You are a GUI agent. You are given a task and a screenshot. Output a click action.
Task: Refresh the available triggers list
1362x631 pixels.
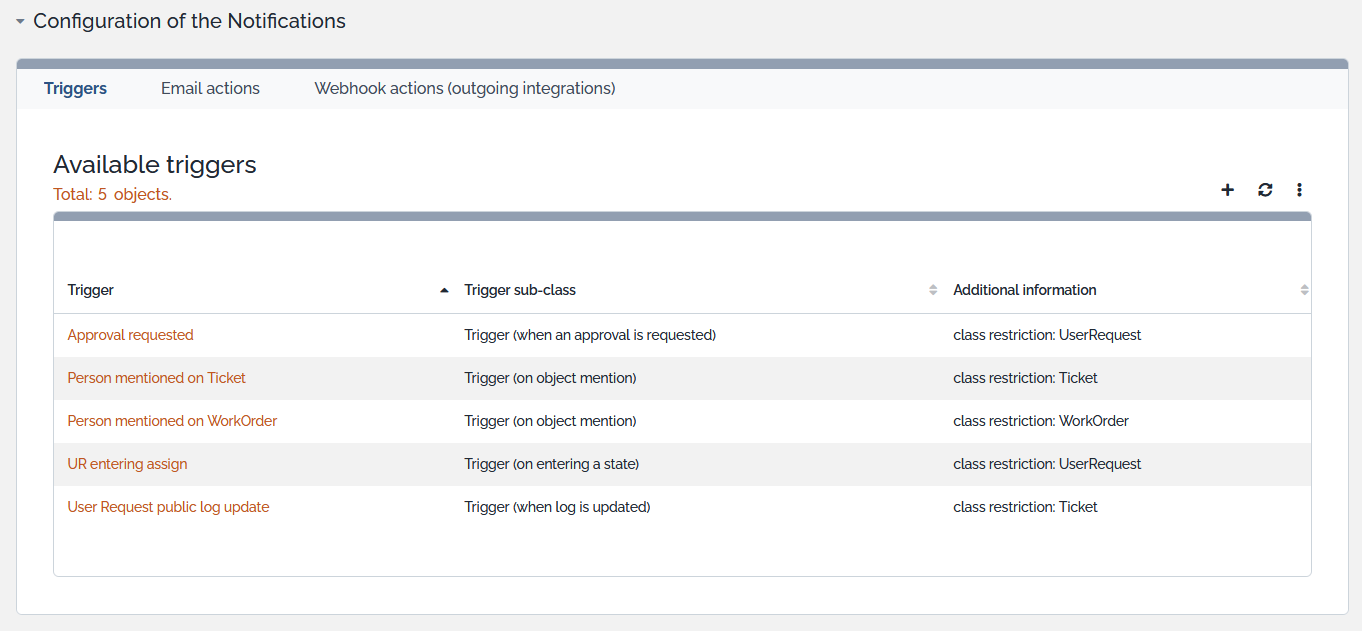coord(1265,190)
